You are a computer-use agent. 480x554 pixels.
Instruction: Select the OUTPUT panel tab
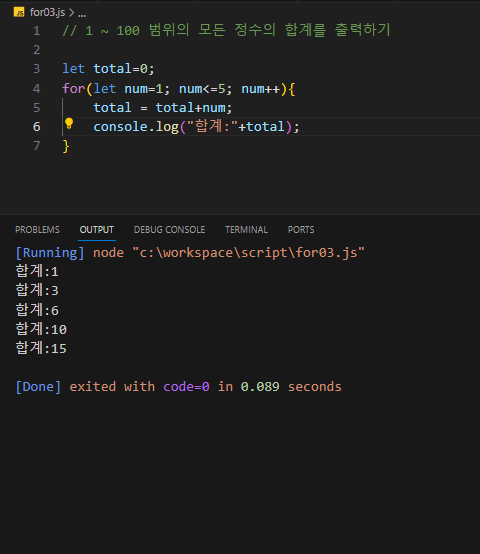coord(97,230)
